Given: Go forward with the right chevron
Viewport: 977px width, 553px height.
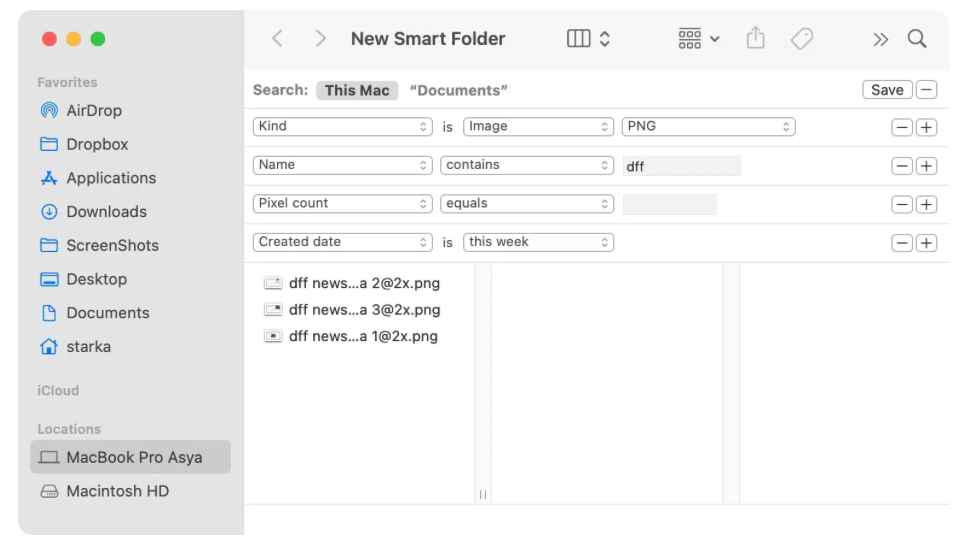Looking at the screenshot, I should 320,39.
